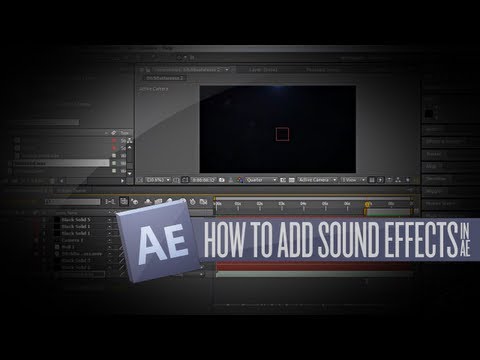Screen dimensions: 480x360
Task: Open Black Solid 5 row dropdown arrow
Action: click(109, 220)
